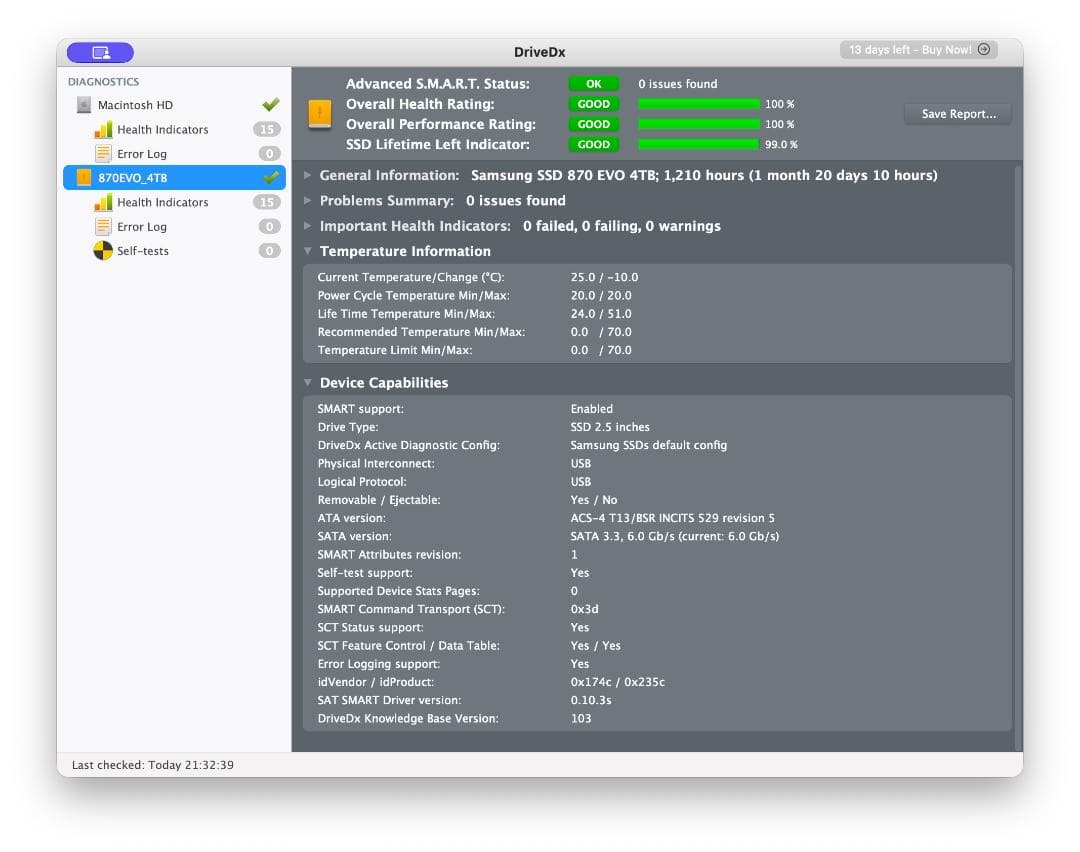The height and width of the screenshot is (852, 1080).
Task: Select the Self-tests item in sidebar
Action: [x=142, y=251]
